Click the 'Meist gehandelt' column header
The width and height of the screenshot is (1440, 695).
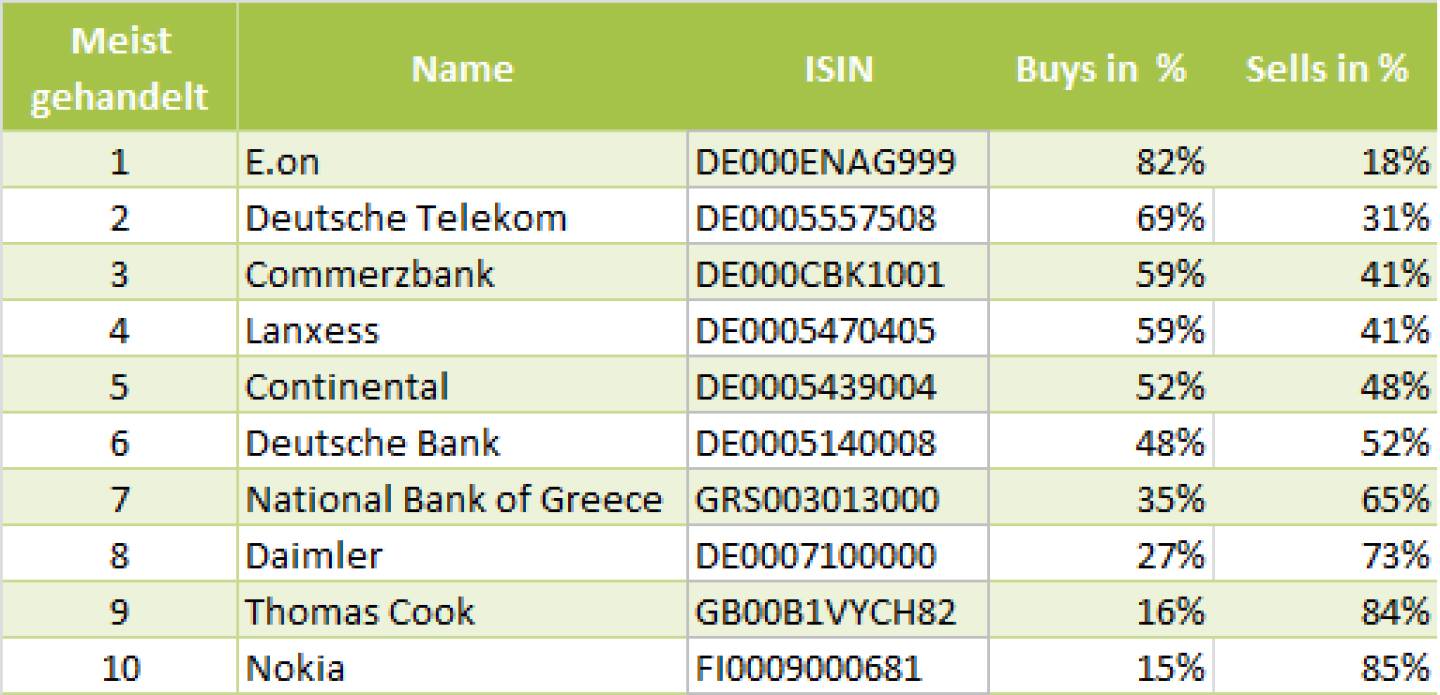(x=119, y=67)
